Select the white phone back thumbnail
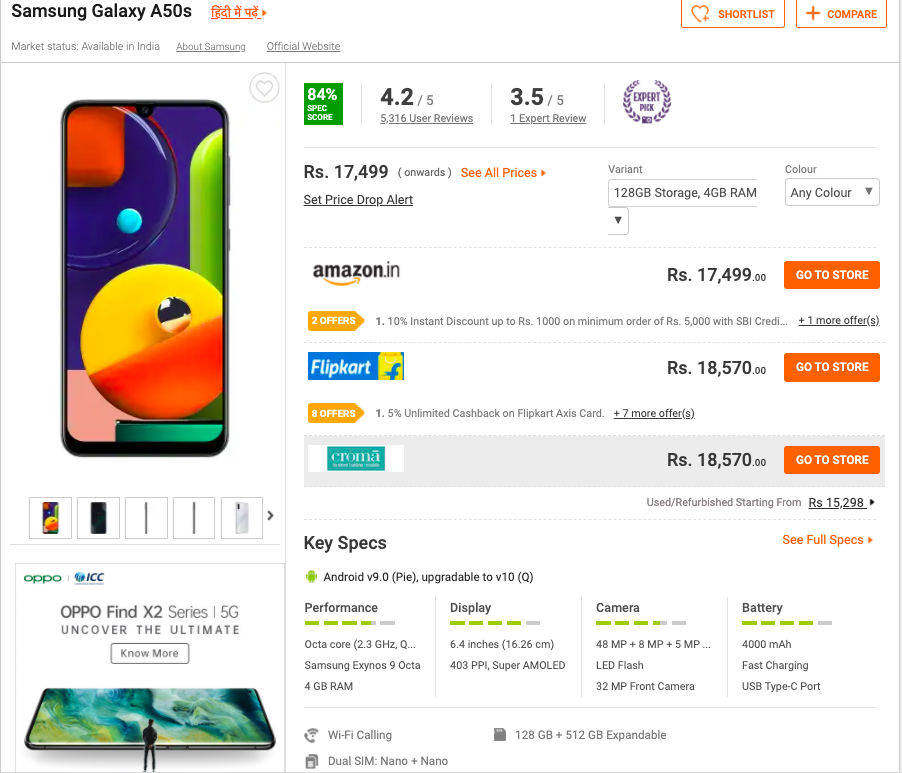 click(x=242, y=518)
